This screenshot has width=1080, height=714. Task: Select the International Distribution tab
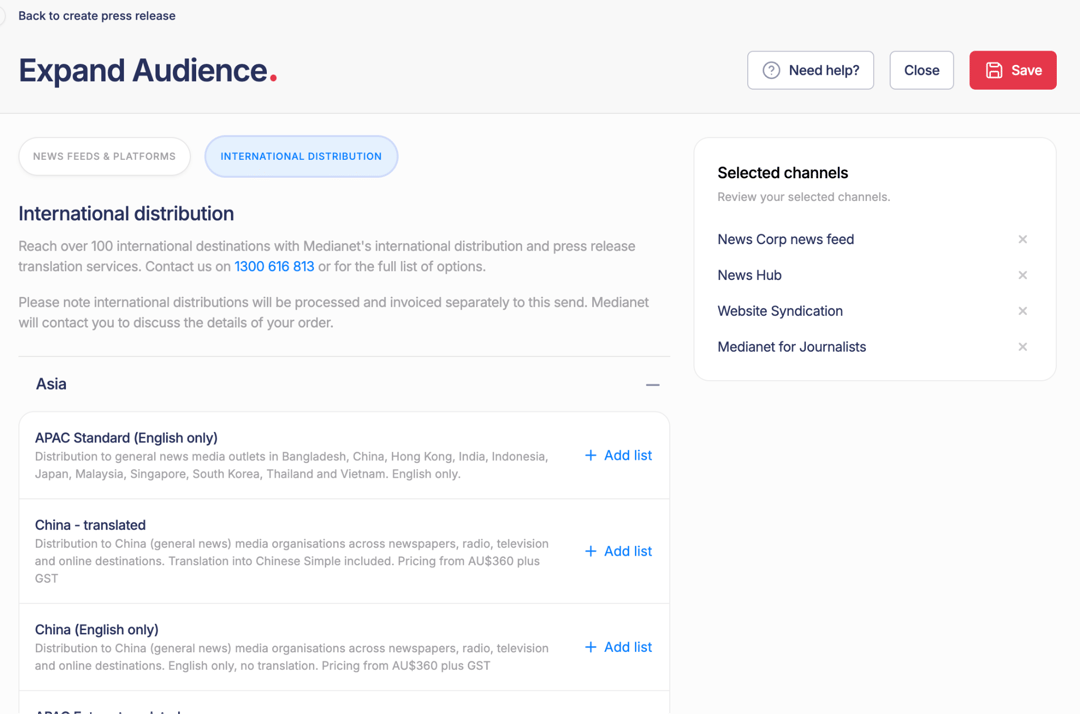tap(301, 156)
